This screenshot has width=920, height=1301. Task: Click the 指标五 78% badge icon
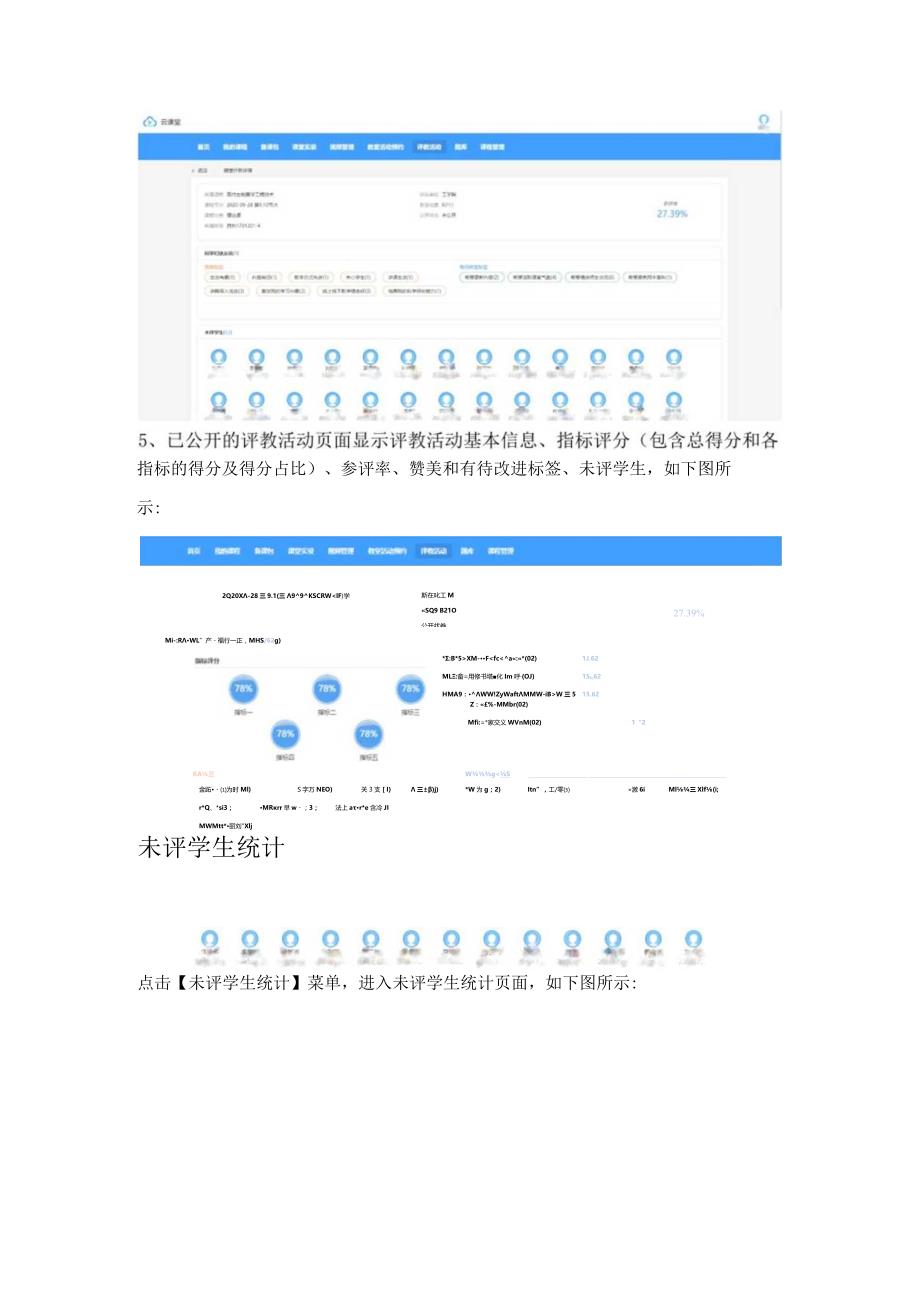click(x=366, y=733)
